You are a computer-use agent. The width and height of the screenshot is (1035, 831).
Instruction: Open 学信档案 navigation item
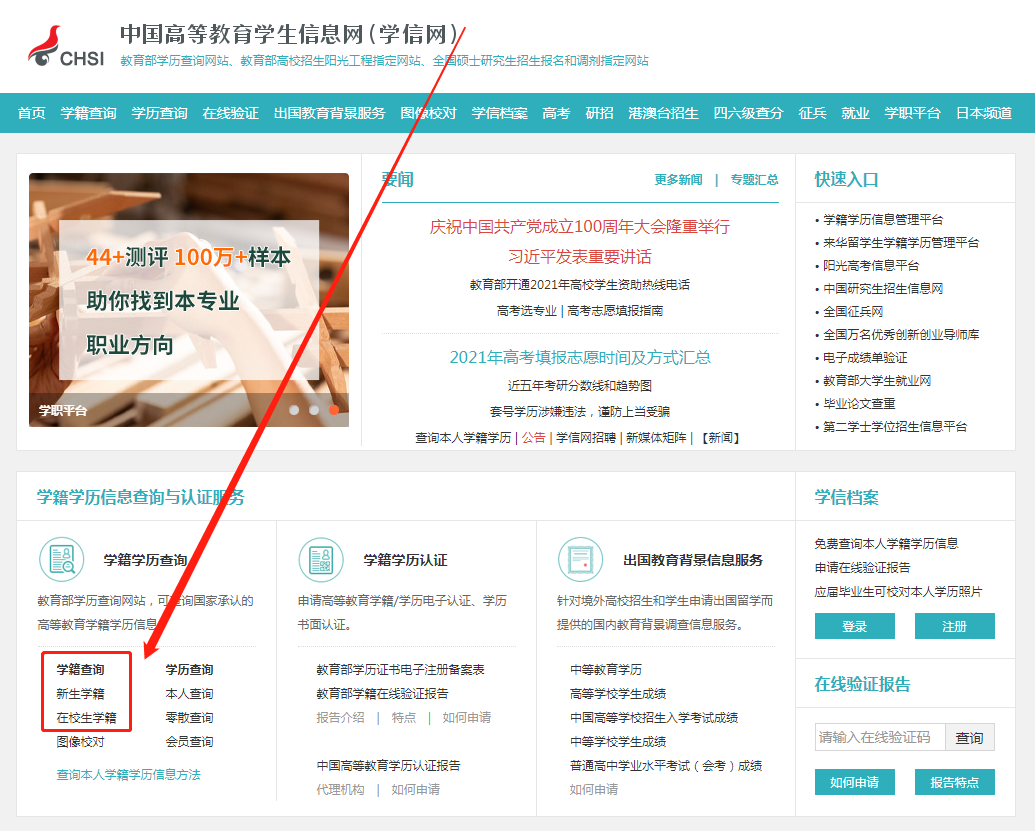[x=500, y=113]
